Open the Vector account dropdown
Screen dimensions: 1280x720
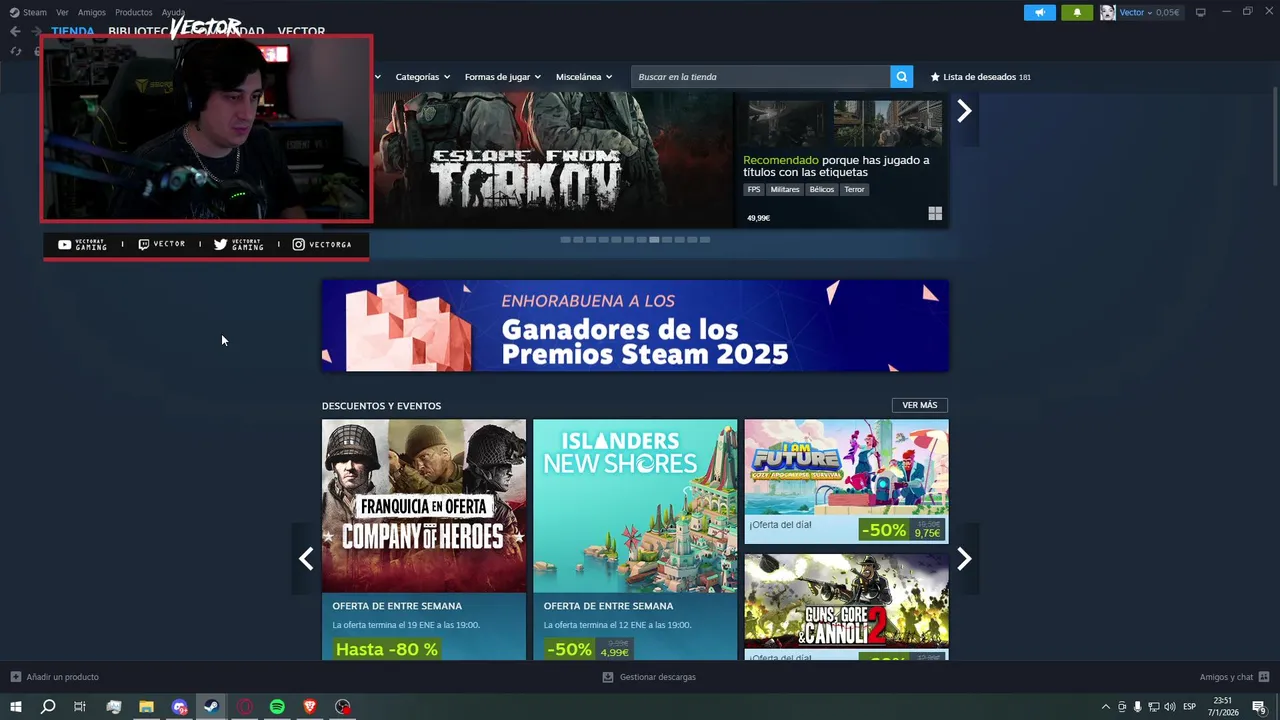click(1135, 12)
